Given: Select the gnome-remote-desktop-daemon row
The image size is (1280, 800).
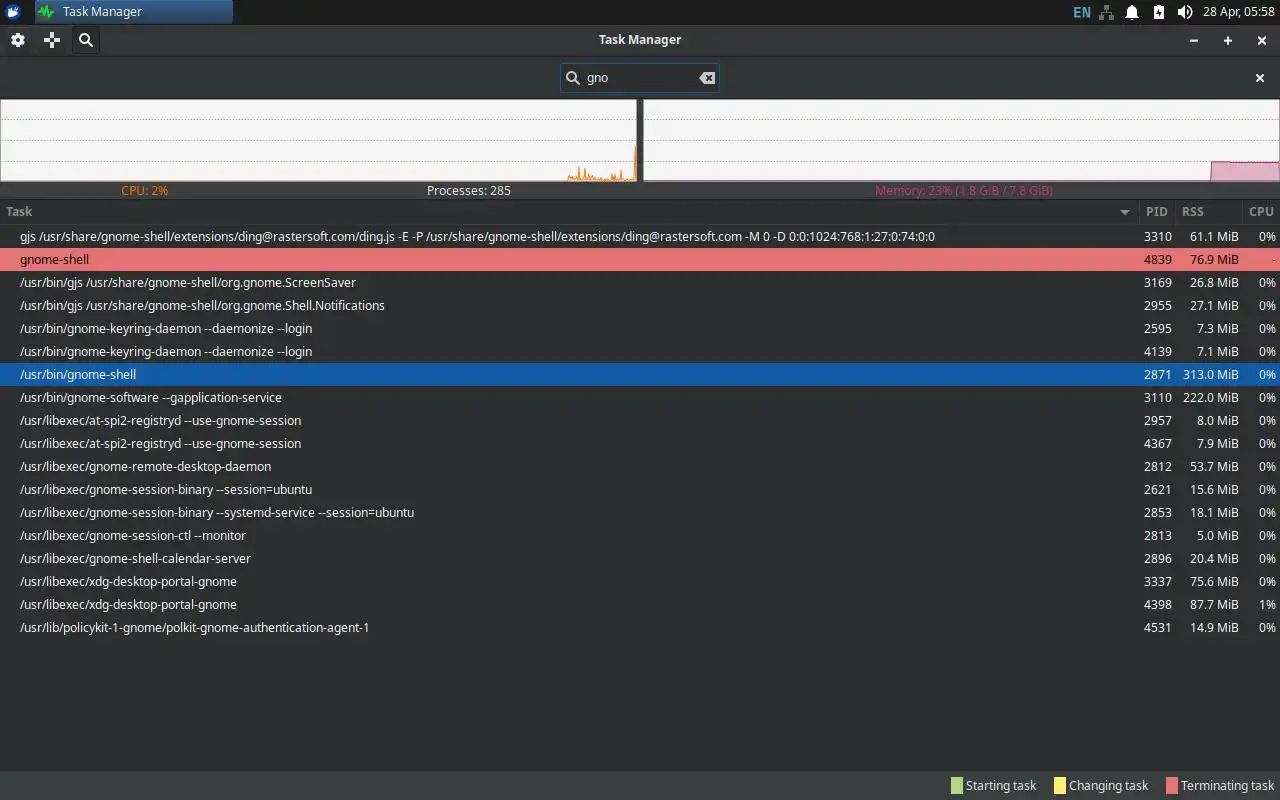Looking at the screenshot, I should click(x=640, y=467).
